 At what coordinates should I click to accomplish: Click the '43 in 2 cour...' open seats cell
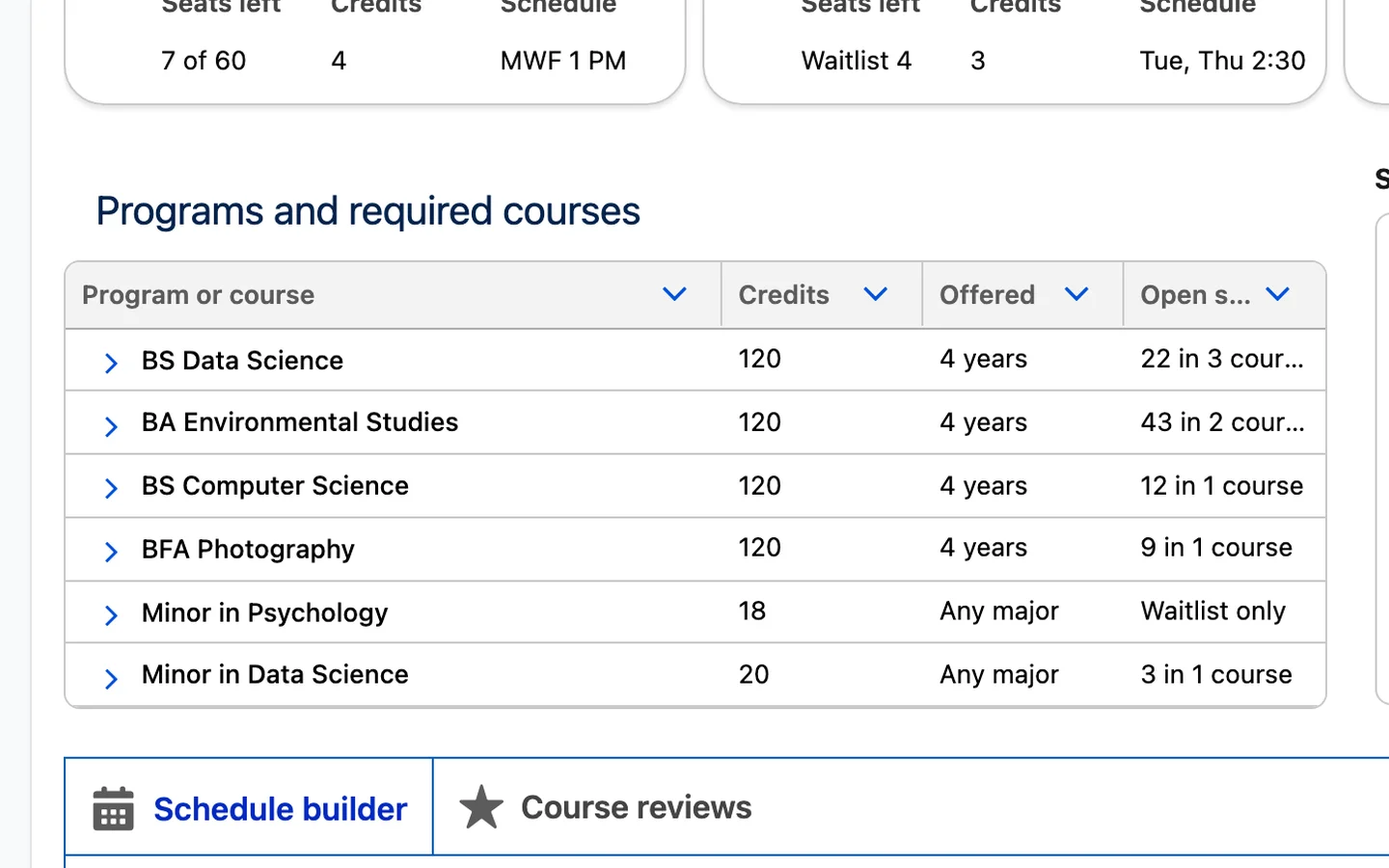1222,422
